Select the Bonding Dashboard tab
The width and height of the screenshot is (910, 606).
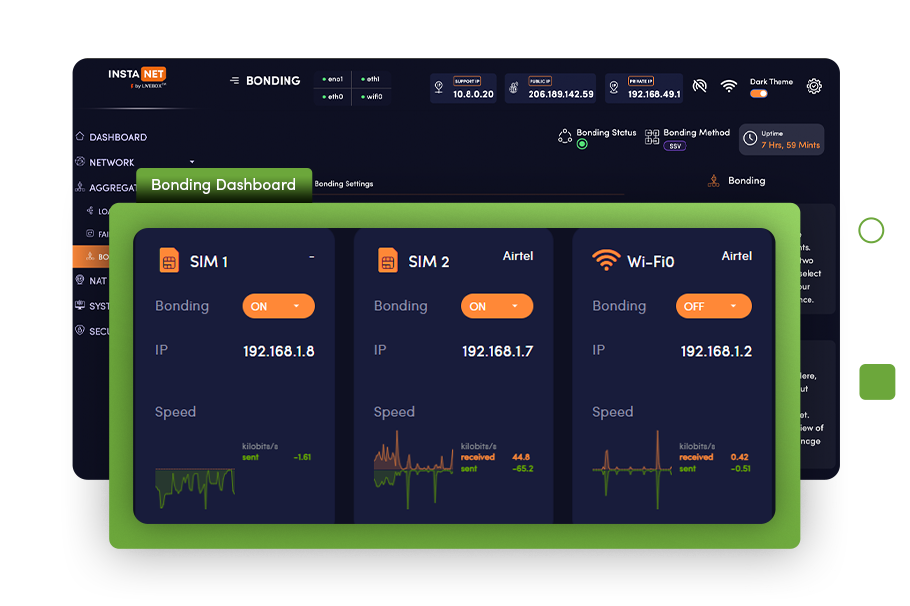[223, 185]
